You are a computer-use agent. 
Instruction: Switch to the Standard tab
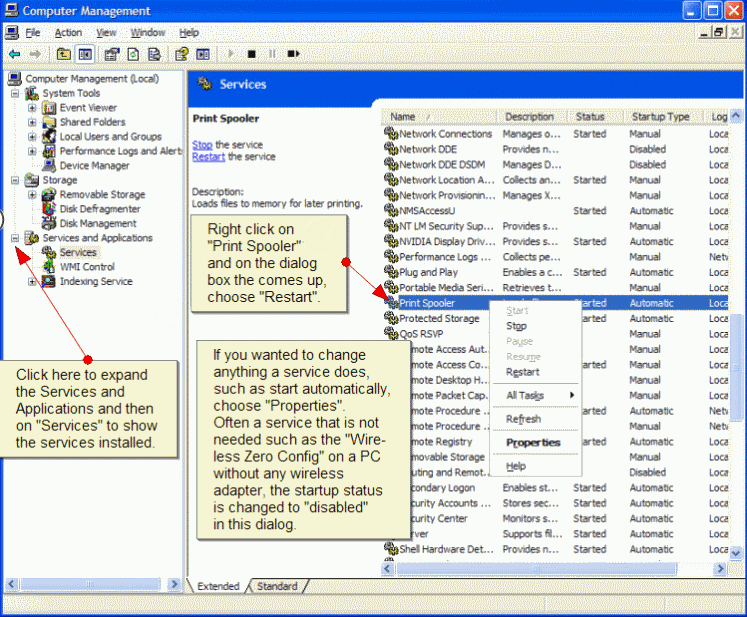pos(277,586)
